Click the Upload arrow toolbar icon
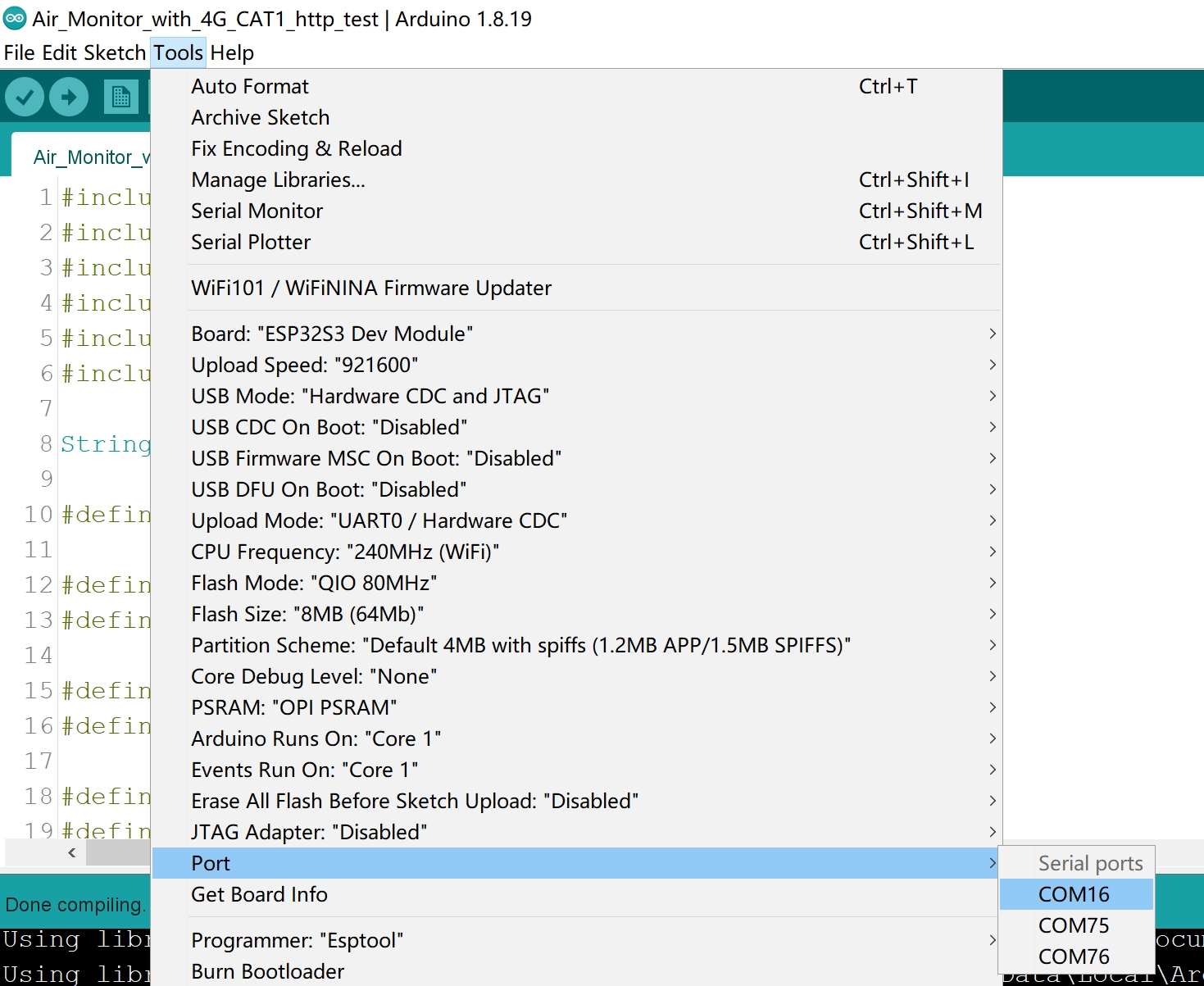 click(69, 98)
